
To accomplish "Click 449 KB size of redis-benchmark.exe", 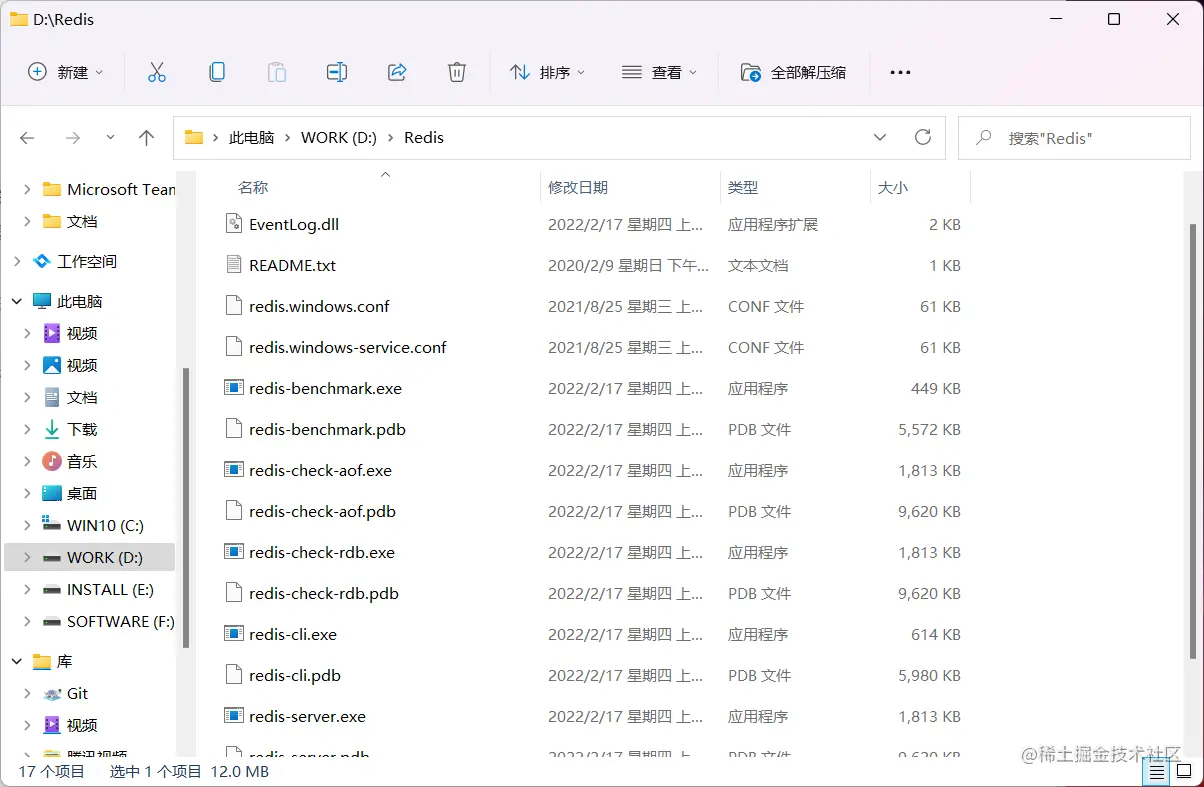I will [935, 388].
